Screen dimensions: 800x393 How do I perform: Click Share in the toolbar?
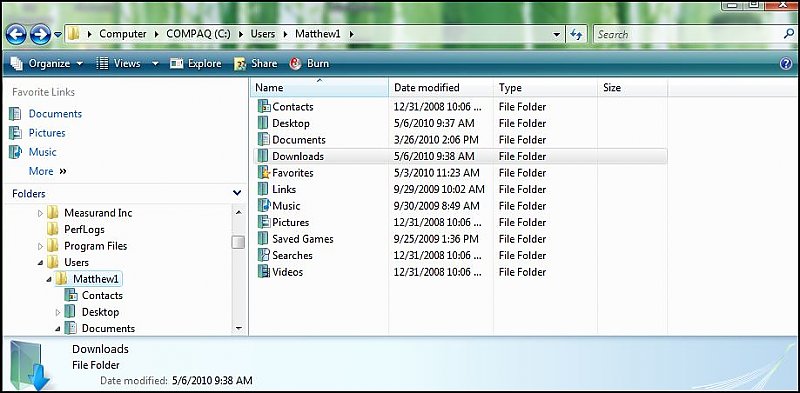(256, 64)
